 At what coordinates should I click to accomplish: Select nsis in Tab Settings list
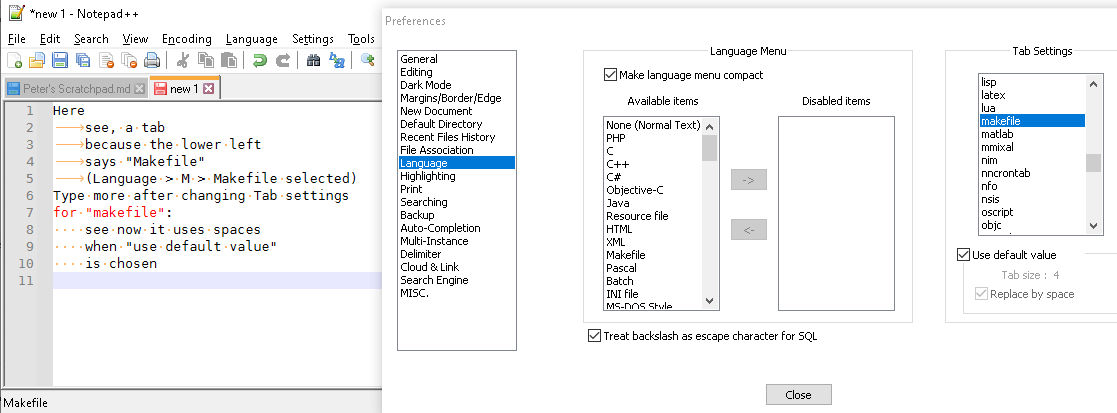tap(989, 199)
